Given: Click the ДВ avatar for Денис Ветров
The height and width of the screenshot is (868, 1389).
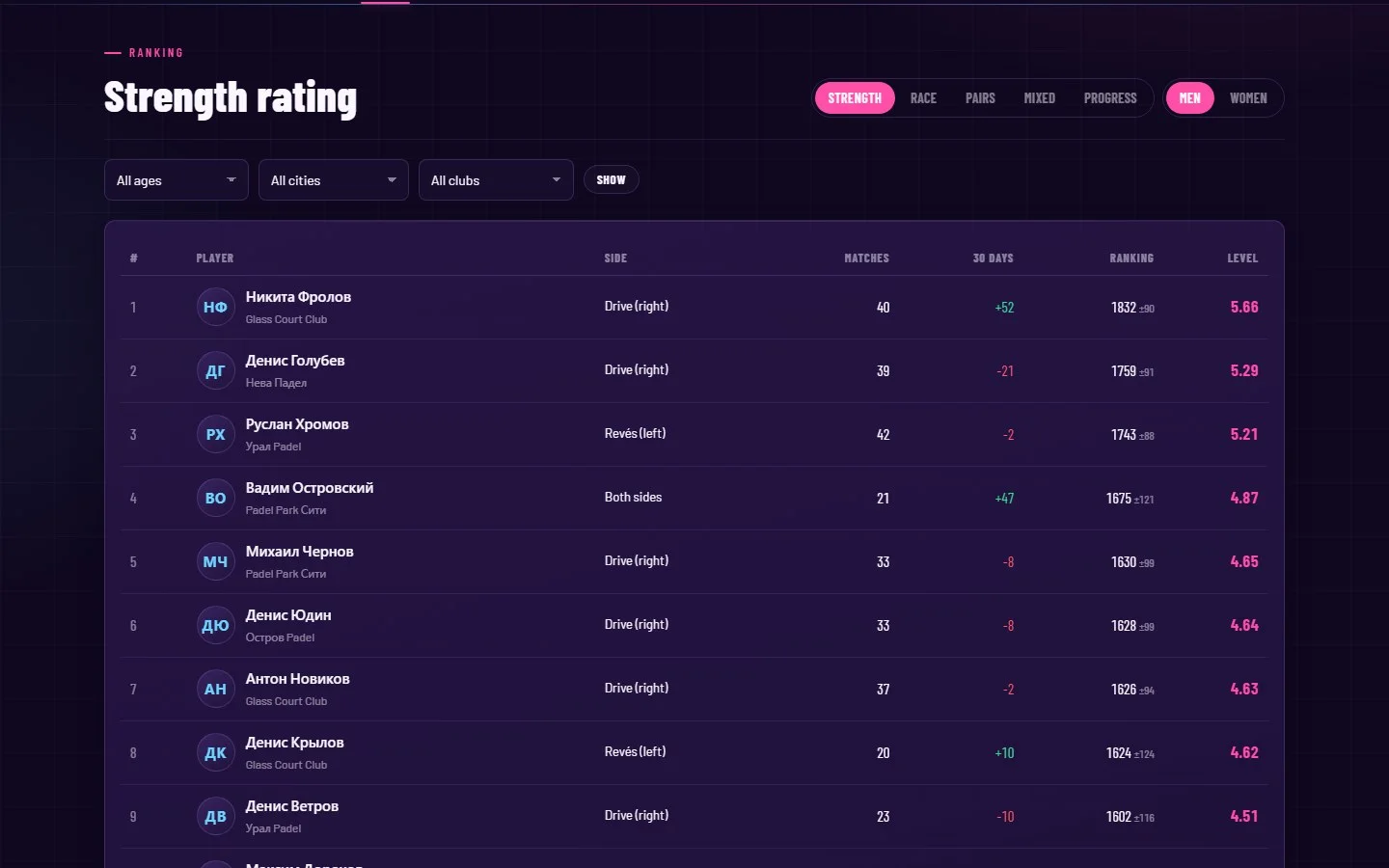Looking at the screenshot, I should coord(216,817).
